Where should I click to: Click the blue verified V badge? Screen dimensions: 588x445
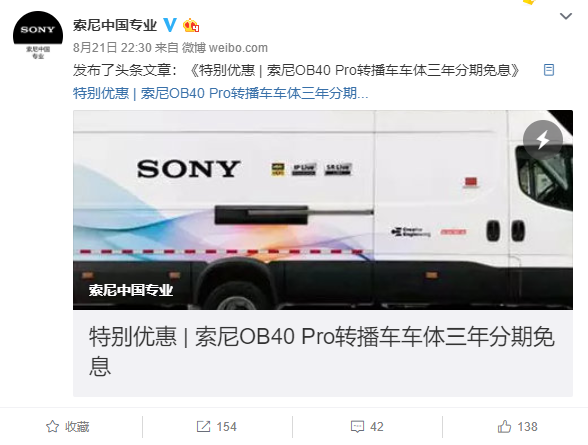click(170, 25)
